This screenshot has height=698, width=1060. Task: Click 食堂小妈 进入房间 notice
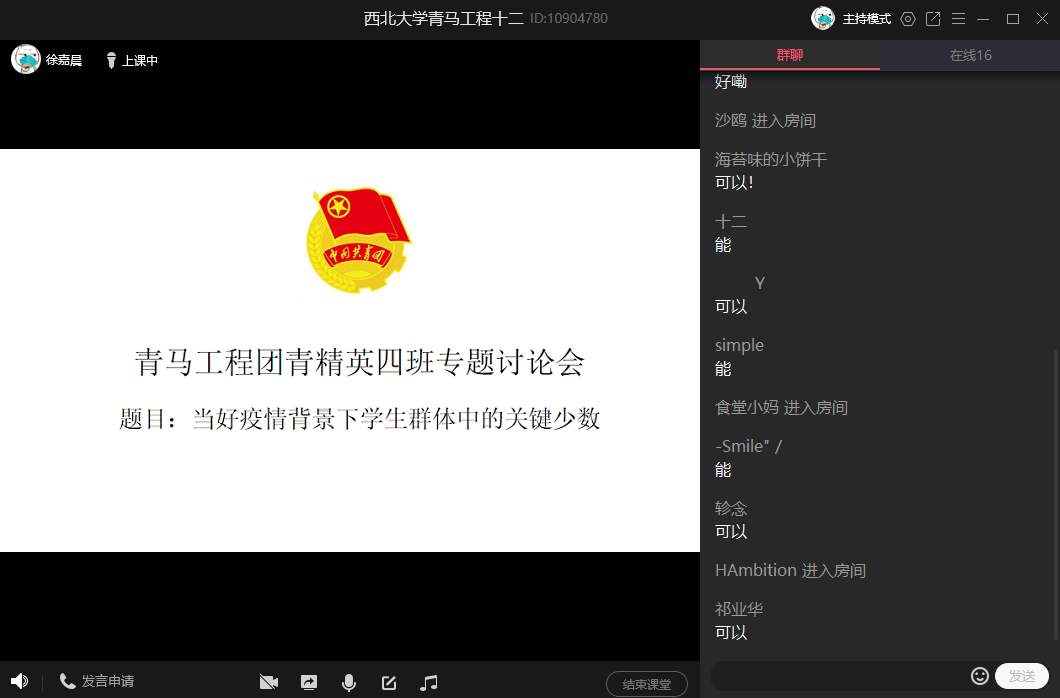coord(781,407)
